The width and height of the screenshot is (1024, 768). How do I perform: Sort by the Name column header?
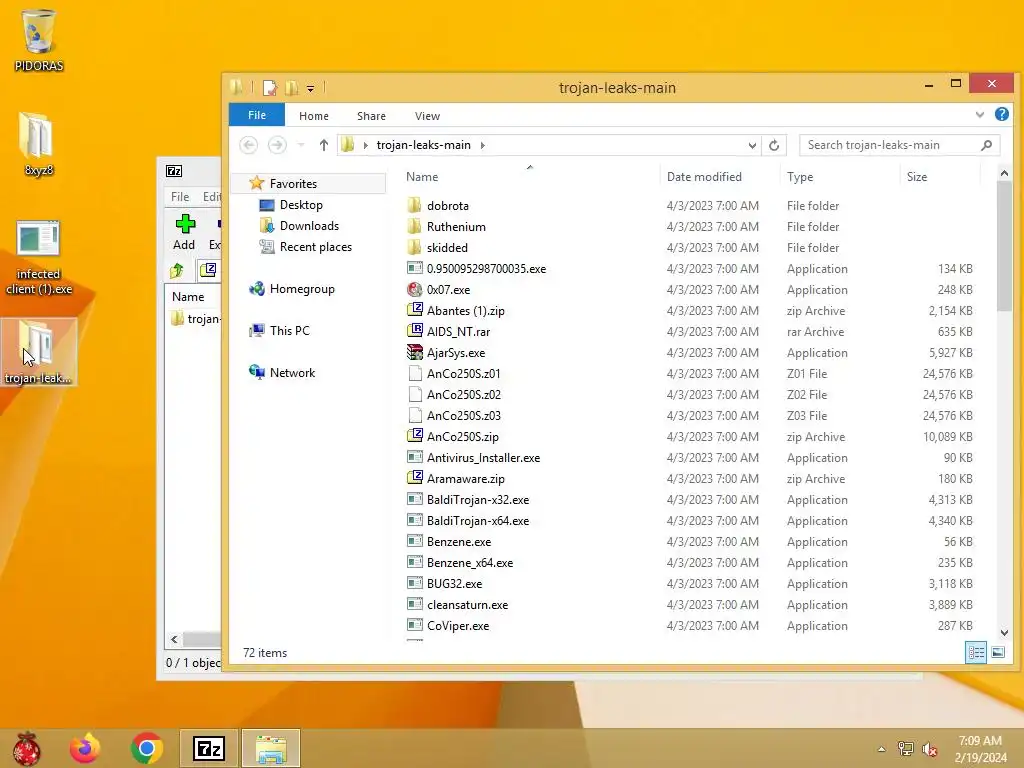click(x=531, y=177)
